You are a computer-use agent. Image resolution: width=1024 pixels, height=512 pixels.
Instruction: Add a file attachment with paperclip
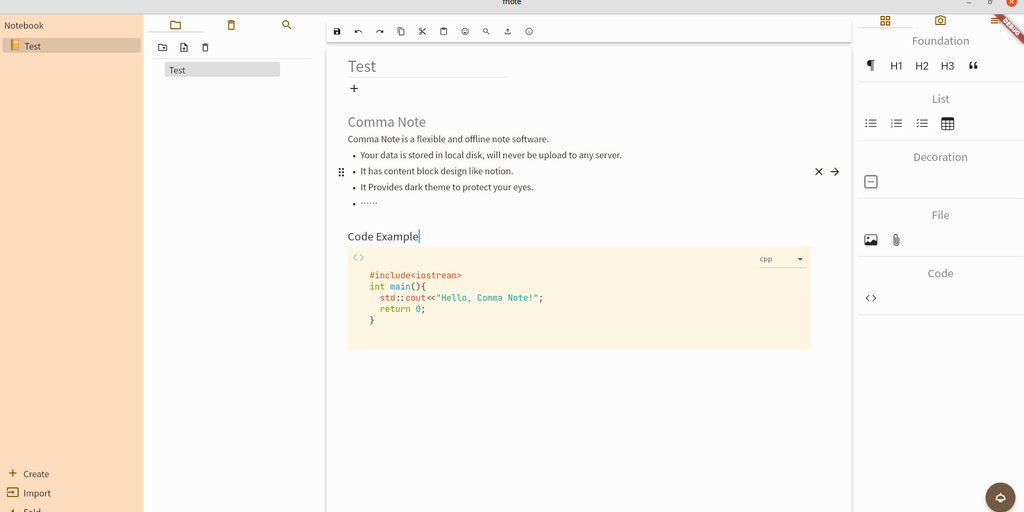click(x=896, y=240)
